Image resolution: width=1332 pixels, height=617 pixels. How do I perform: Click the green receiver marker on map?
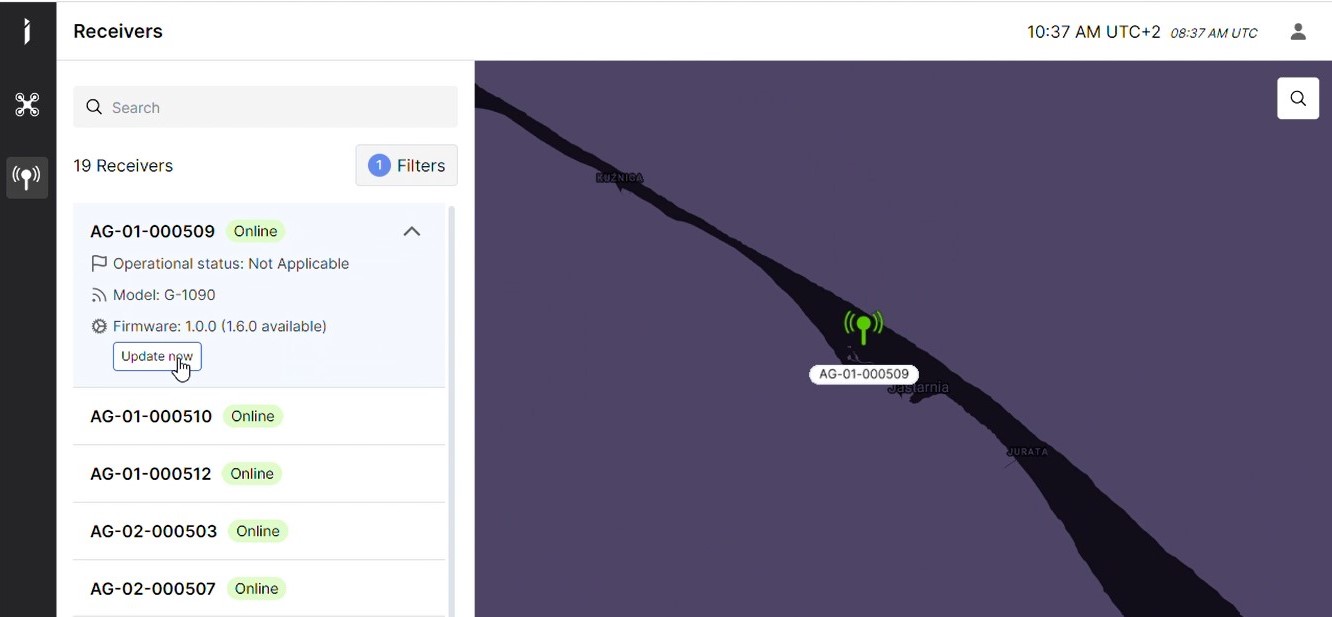pos(864,327)
